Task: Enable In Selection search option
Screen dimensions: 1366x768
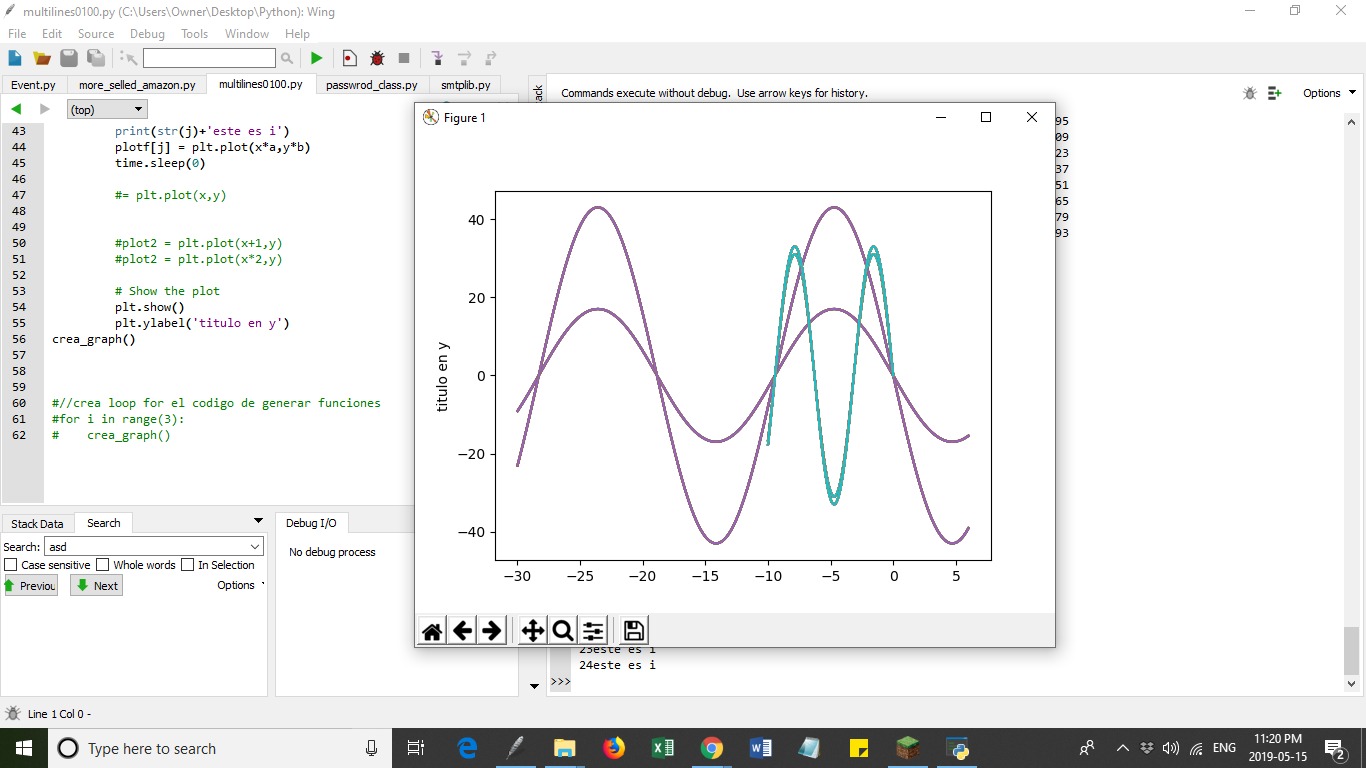Action: point(187,565)
